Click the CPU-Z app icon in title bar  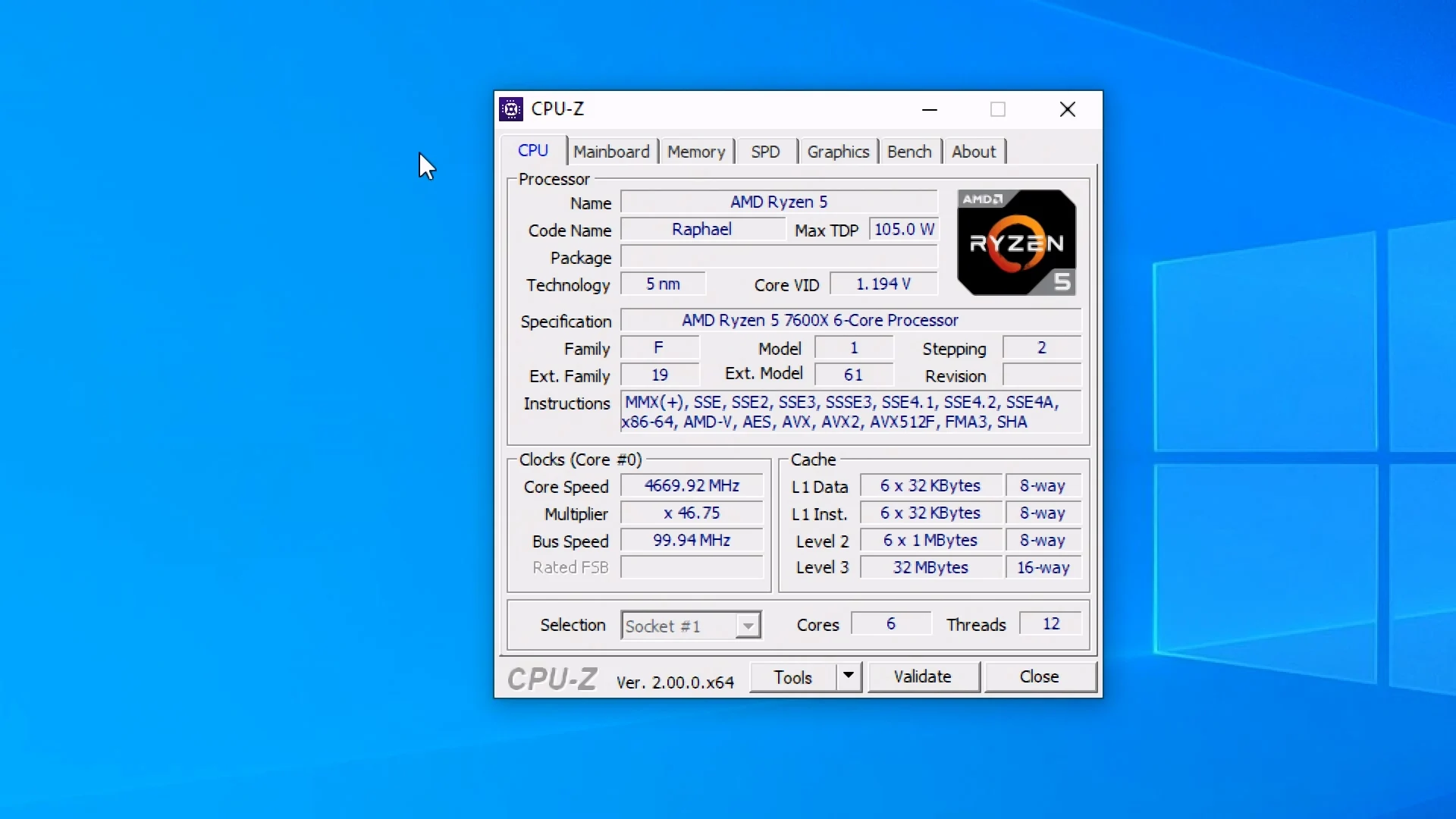click(511, 109)
